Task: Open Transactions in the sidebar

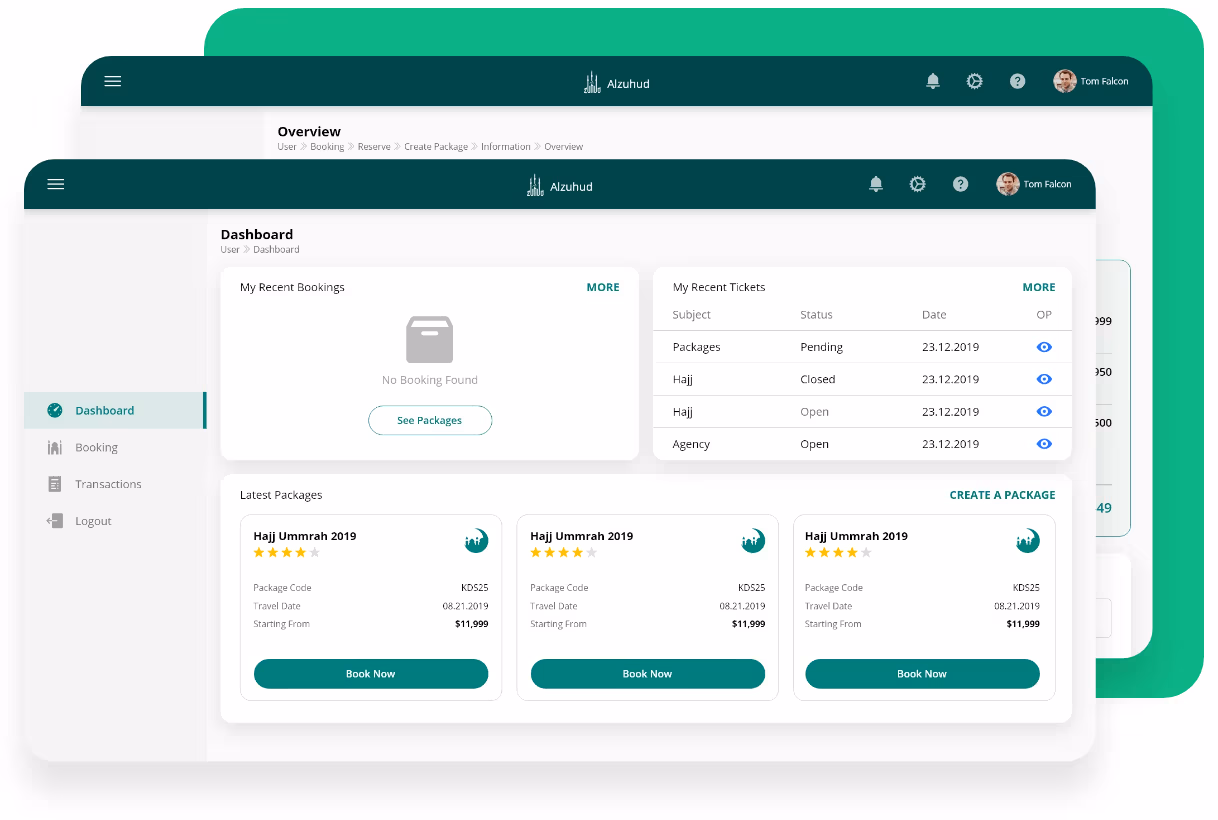Action: [108, 484]
